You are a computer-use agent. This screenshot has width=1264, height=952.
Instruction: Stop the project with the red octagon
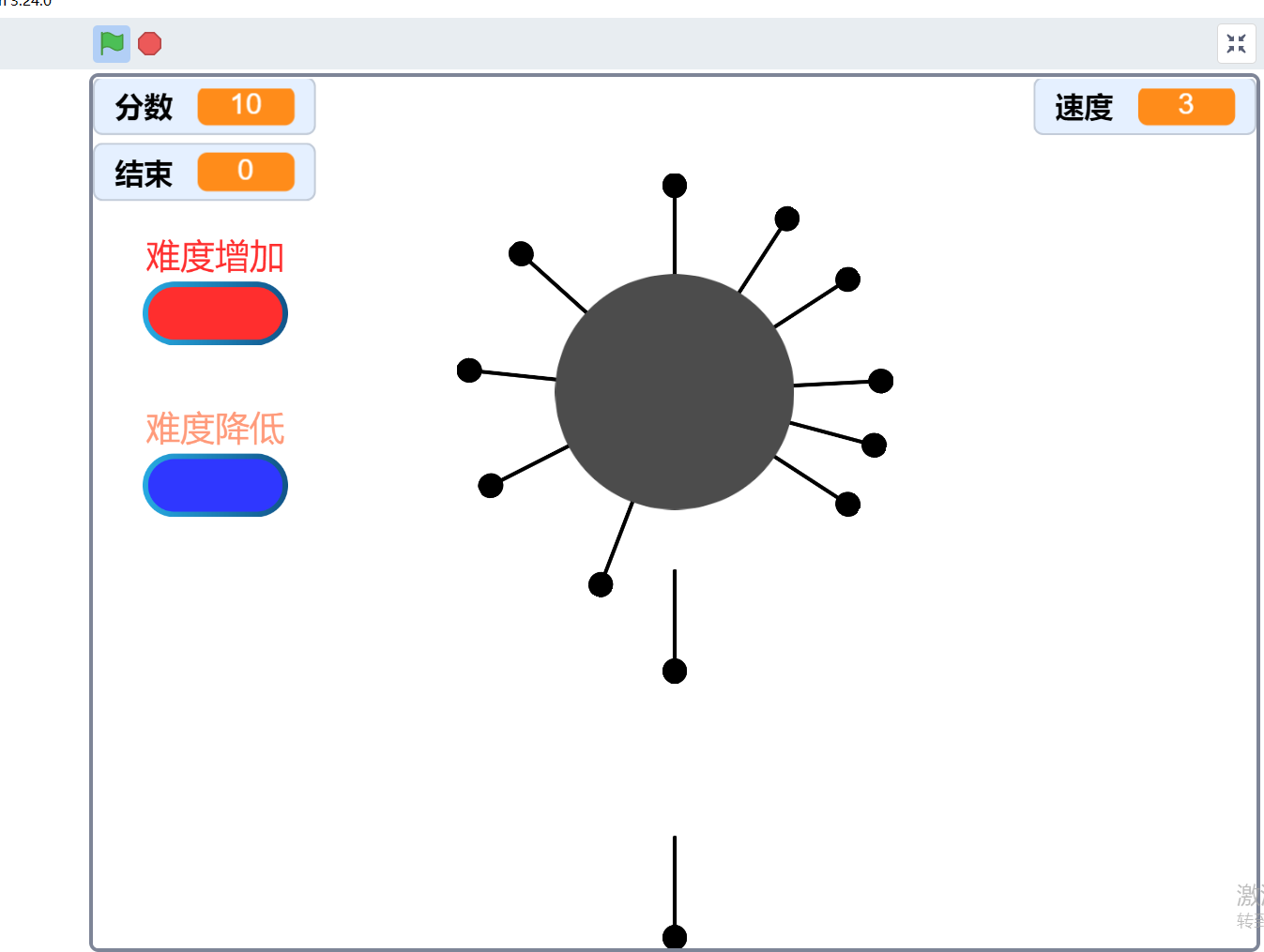click(x=150, y=43)
